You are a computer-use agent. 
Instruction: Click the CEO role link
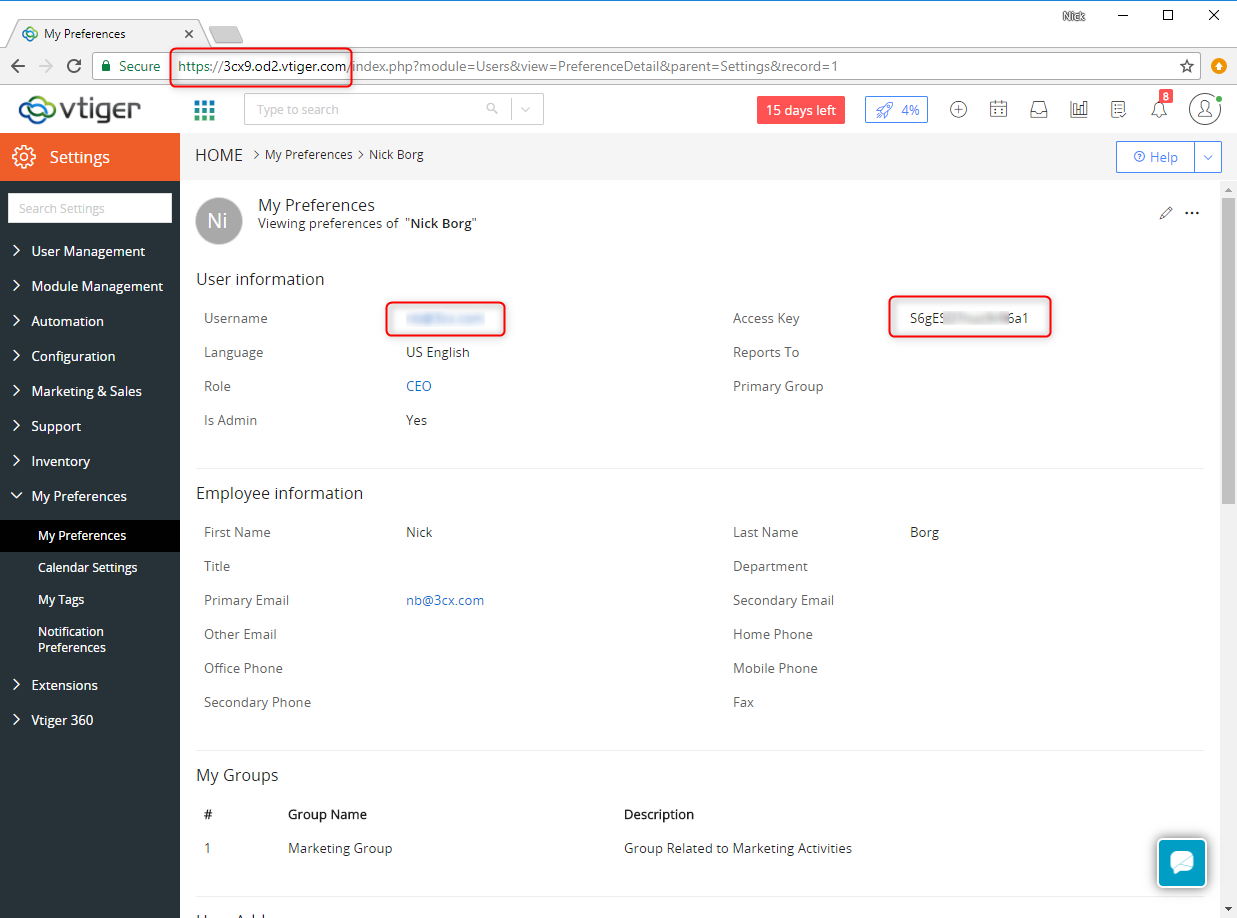(x=419, y=386)
